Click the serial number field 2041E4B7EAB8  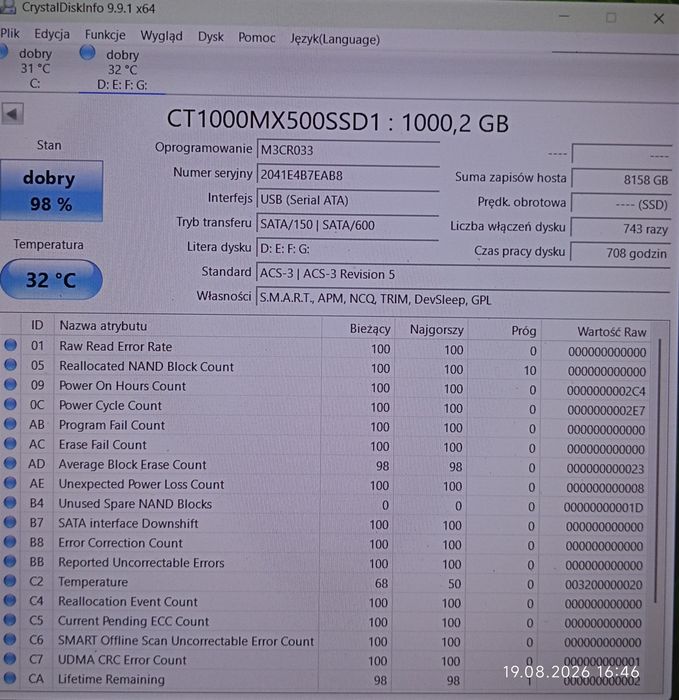click(x=348, y=175)
